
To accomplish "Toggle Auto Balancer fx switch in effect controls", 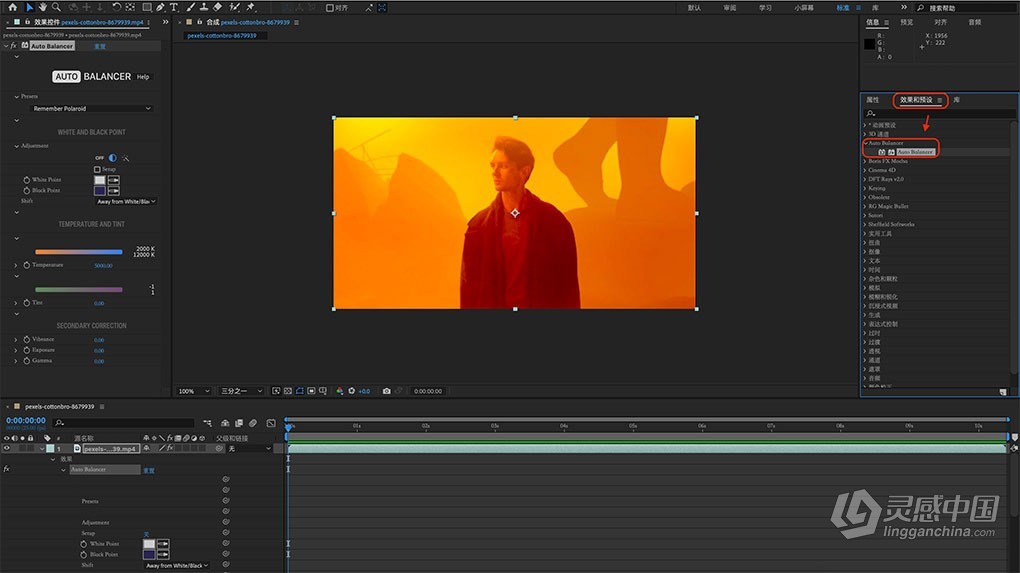I will click(14, 46).
